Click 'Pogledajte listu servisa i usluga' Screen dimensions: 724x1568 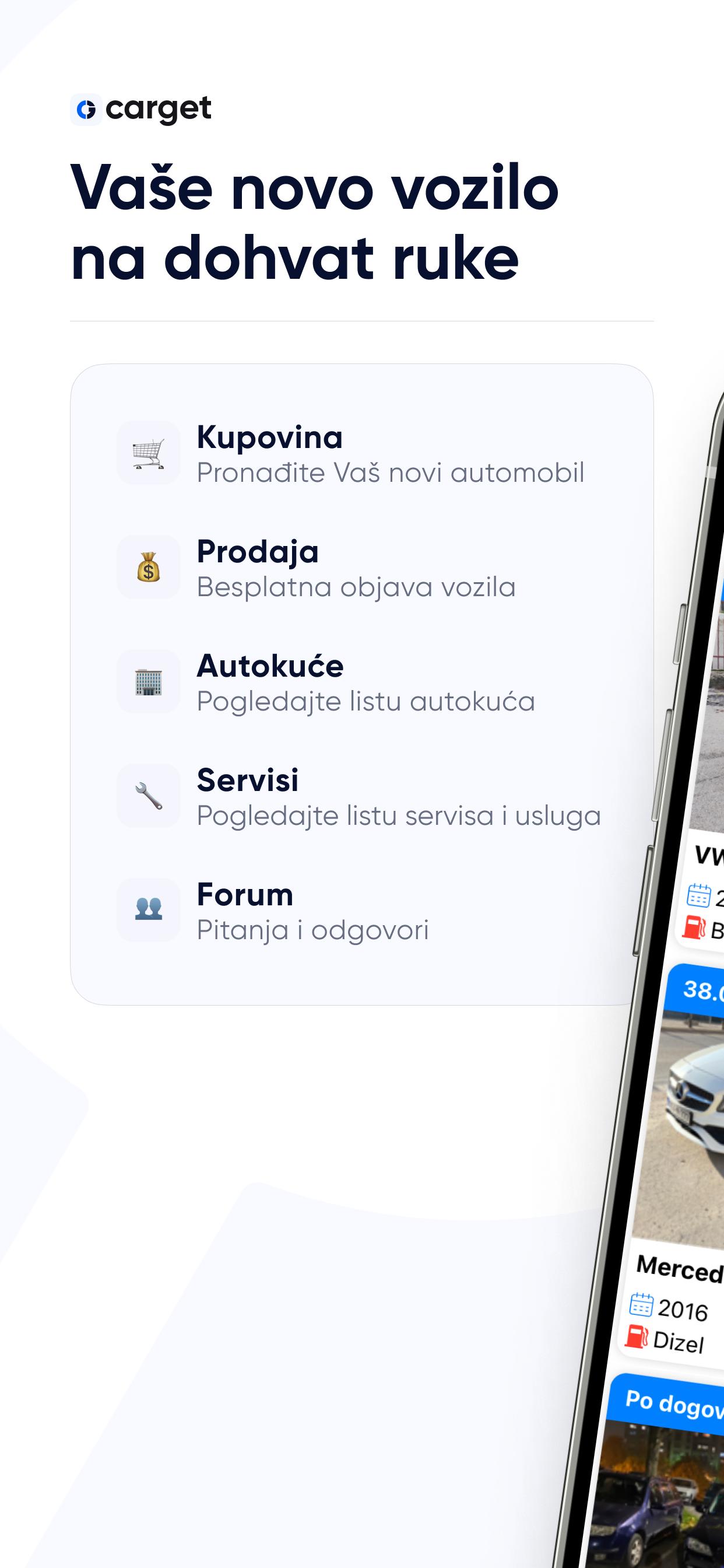pyautogui.click(x=399, y=816)
